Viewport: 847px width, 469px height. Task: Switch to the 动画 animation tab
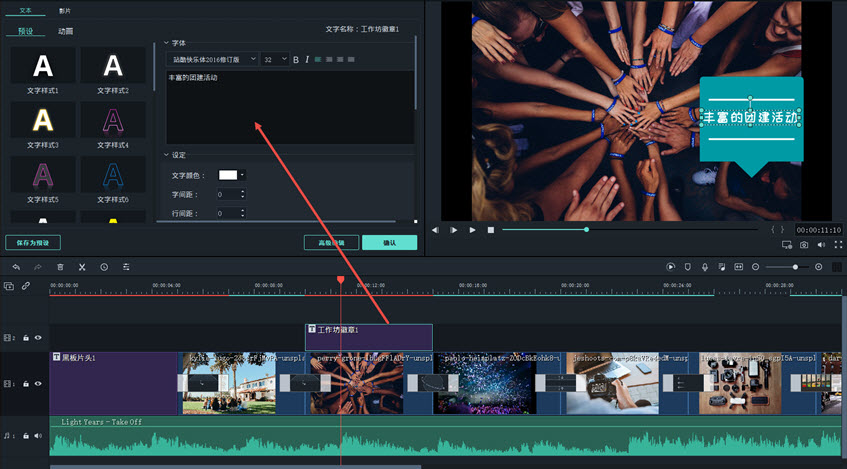pos(65,31)
